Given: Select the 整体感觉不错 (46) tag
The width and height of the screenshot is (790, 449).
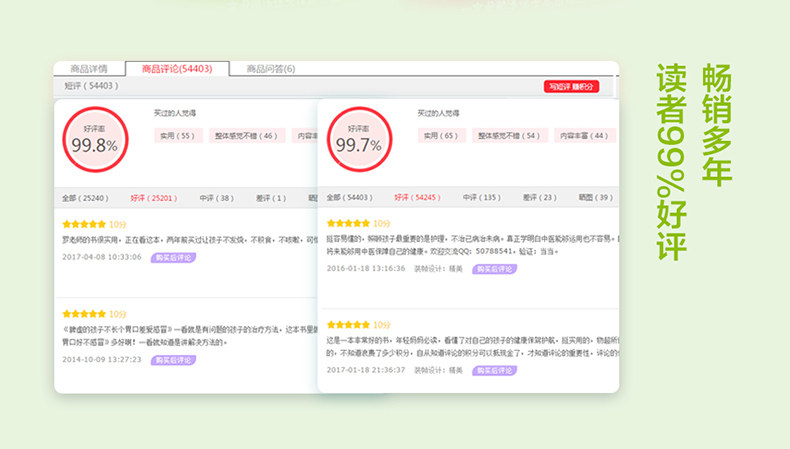Looking at the screenshot, I should [x=246, y=136].
